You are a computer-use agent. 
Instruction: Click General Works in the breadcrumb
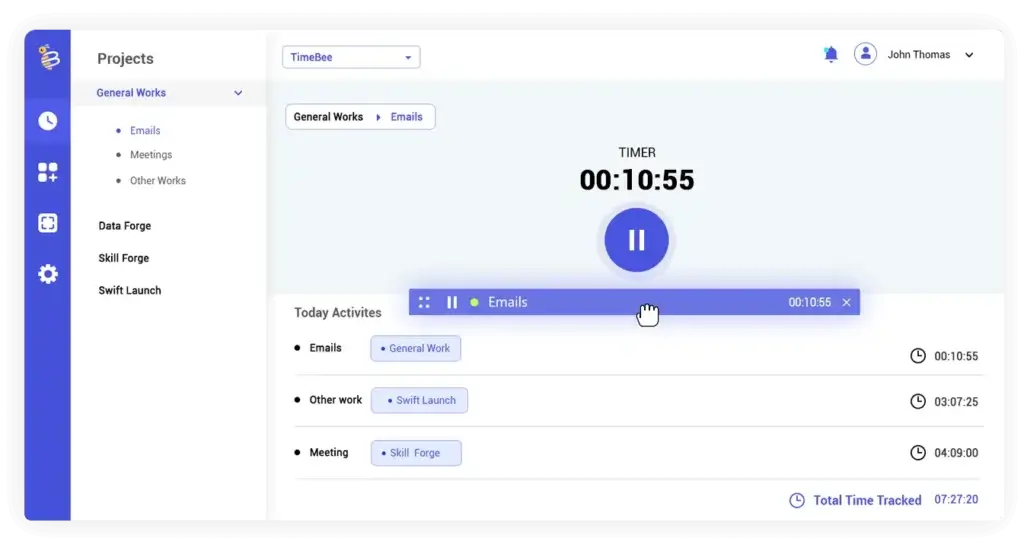[328, 117]
